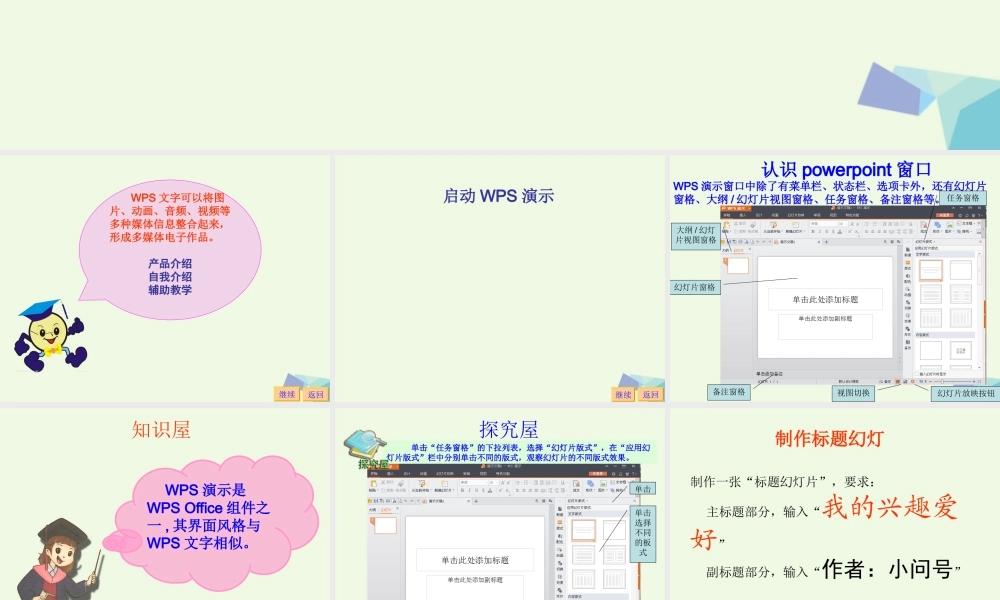Viewport: 1000px width, 600px height.
Task: Click the pink cloud bubble WPS 演示是 text
Action: tap(208, 516)
